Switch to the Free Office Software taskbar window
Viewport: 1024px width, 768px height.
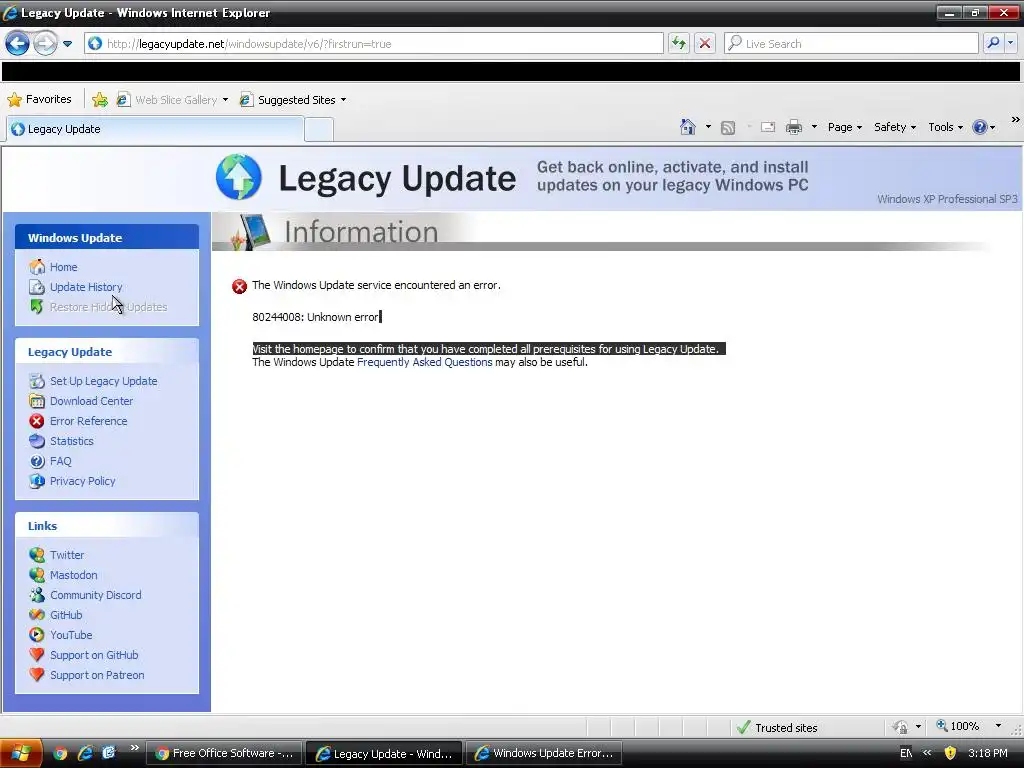point(224,753)
